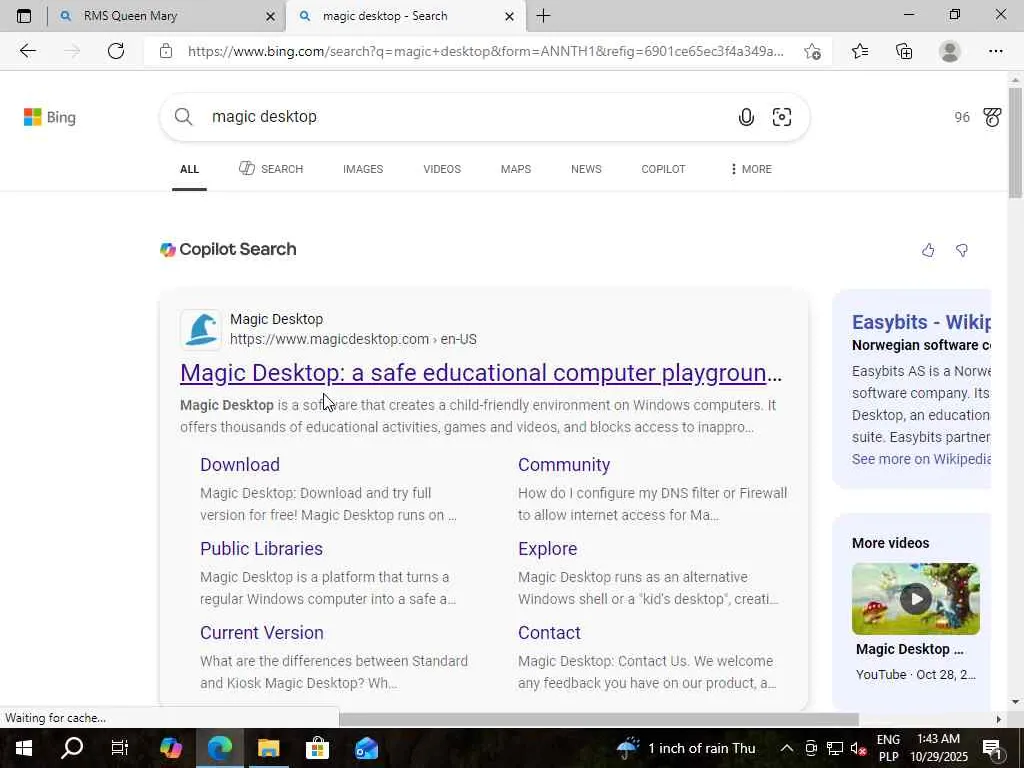This screenshot has width=1024, height=768.
Task: Like the Copilot Search answer
Action: click(x=928, y=250)
